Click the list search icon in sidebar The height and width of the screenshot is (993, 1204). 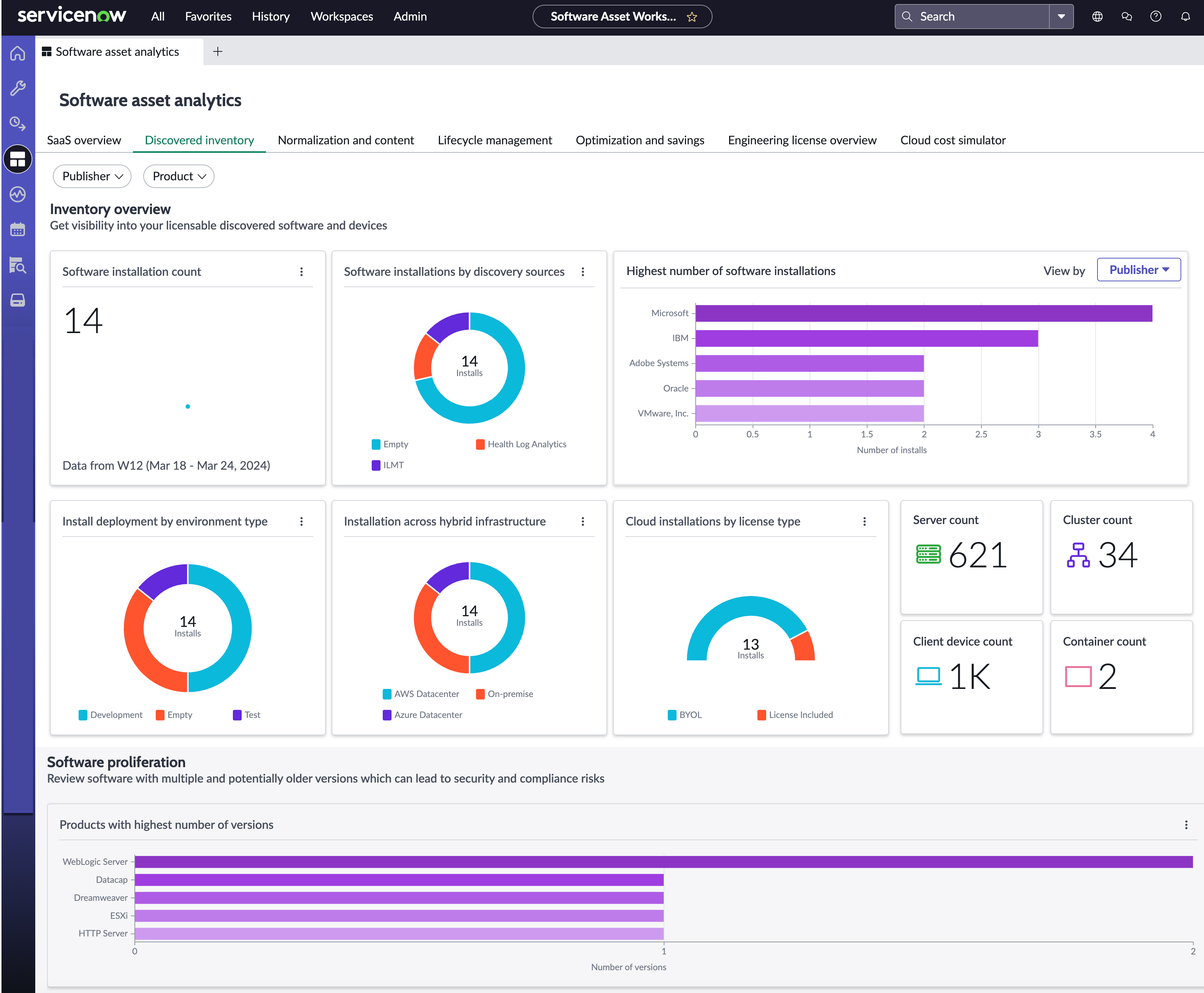point(18,265)
